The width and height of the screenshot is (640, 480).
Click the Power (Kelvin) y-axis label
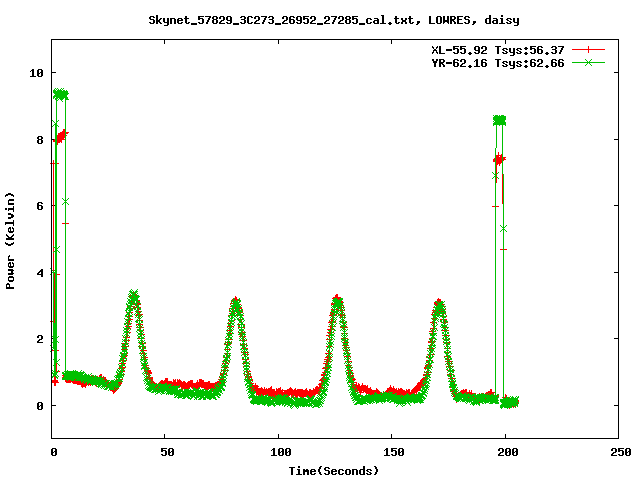pos(10,241)
